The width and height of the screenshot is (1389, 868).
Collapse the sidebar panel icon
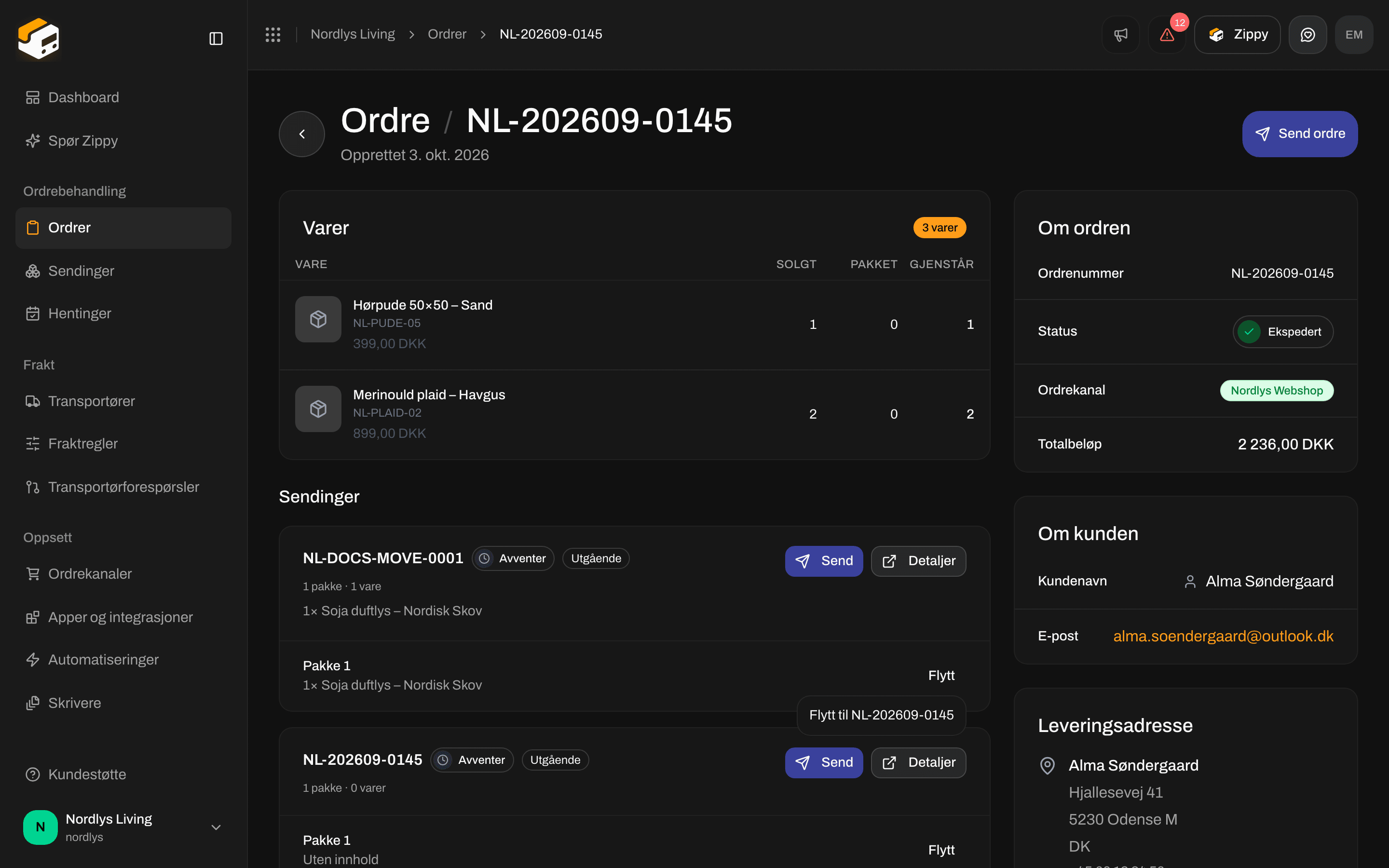(216, 39)
